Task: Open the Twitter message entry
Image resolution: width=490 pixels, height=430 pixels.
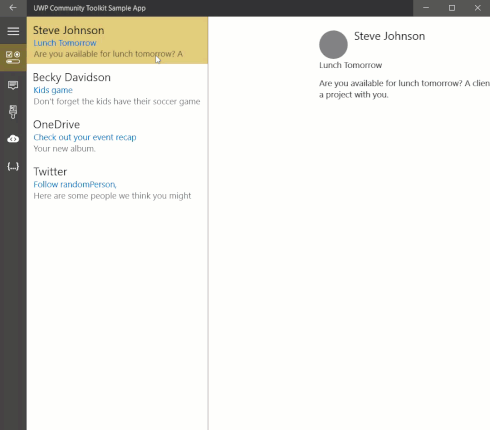Action: [117, 183]
